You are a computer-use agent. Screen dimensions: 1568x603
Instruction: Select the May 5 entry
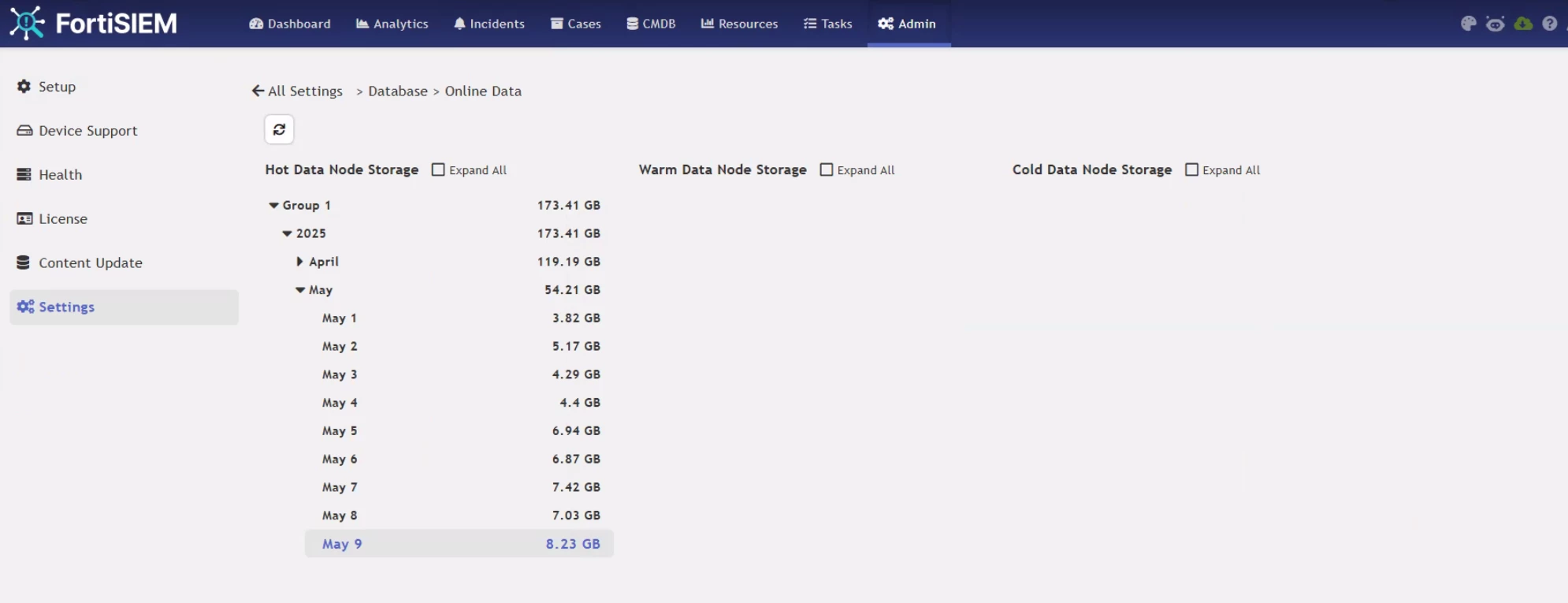[x=459, y=431]
